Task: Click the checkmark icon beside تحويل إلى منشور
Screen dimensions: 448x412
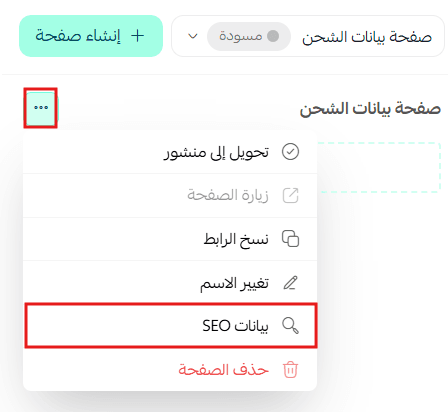Action: click(x=290, y=152)
